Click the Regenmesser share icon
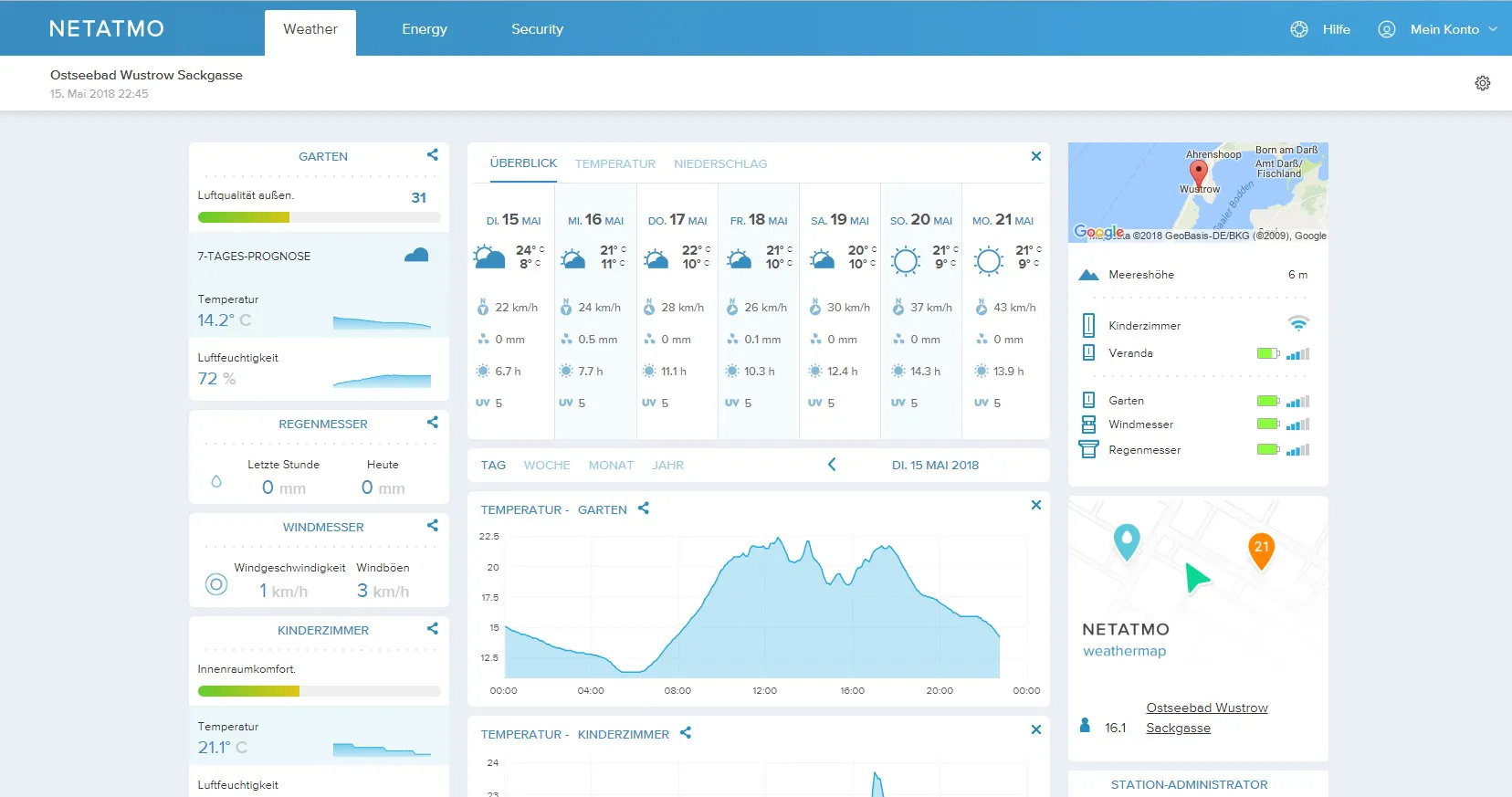Image resolution: width=1512 pixels, height=797 pixels. pos(432,423)
